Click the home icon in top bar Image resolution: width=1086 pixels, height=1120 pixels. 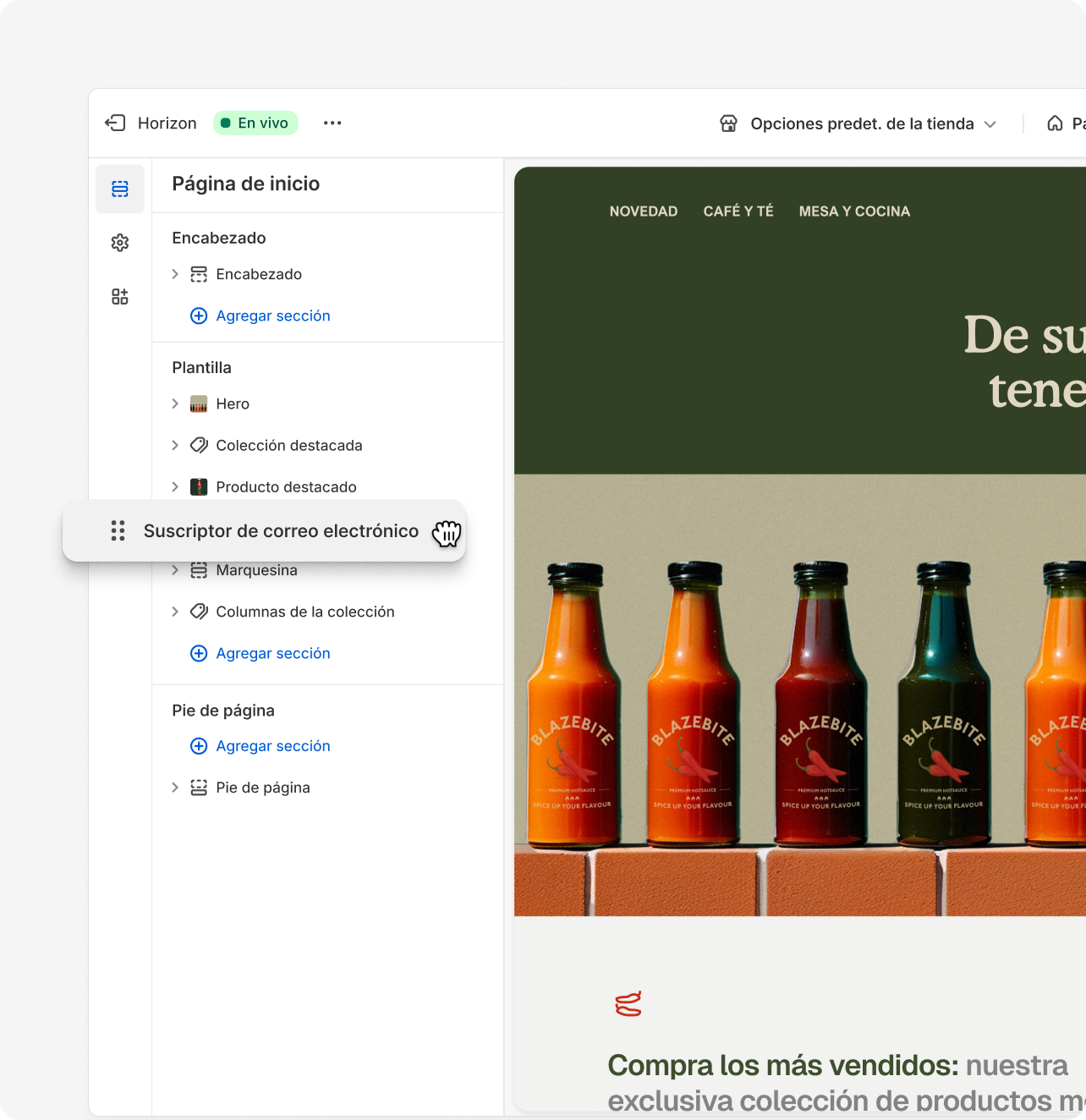[x=1055, y=124]
